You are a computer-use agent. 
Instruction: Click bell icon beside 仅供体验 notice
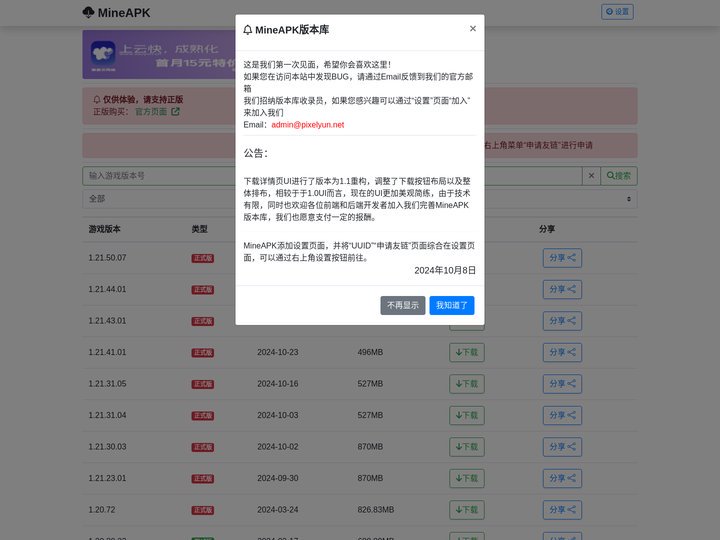click(x=96, y=100)
